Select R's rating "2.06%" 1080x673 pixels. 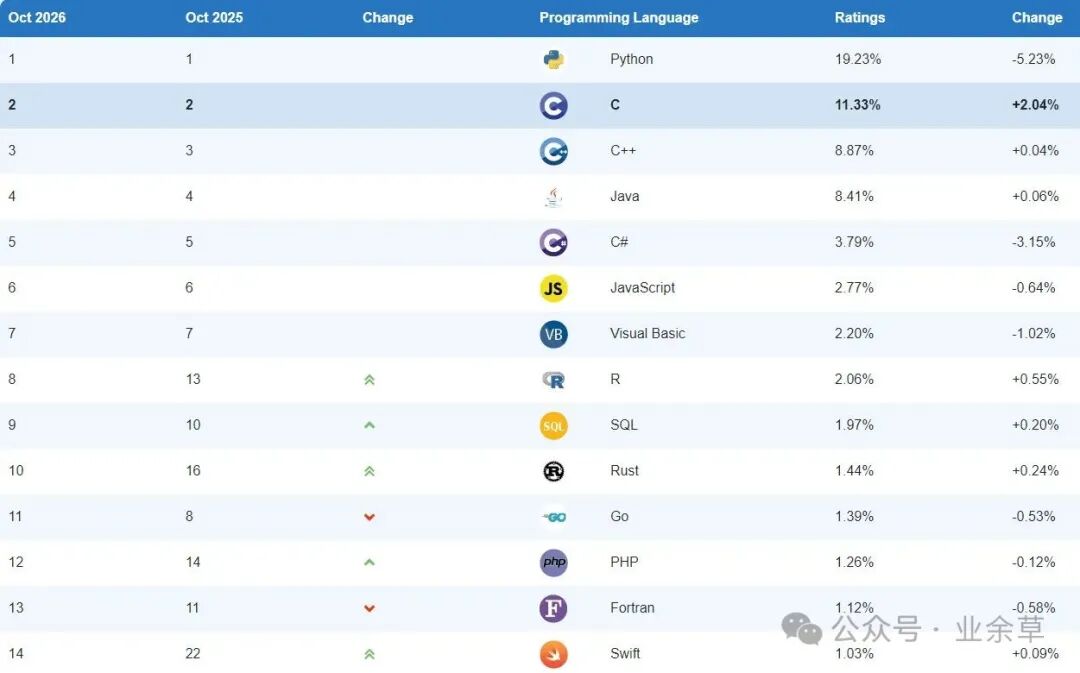click(x=854, y=379)
